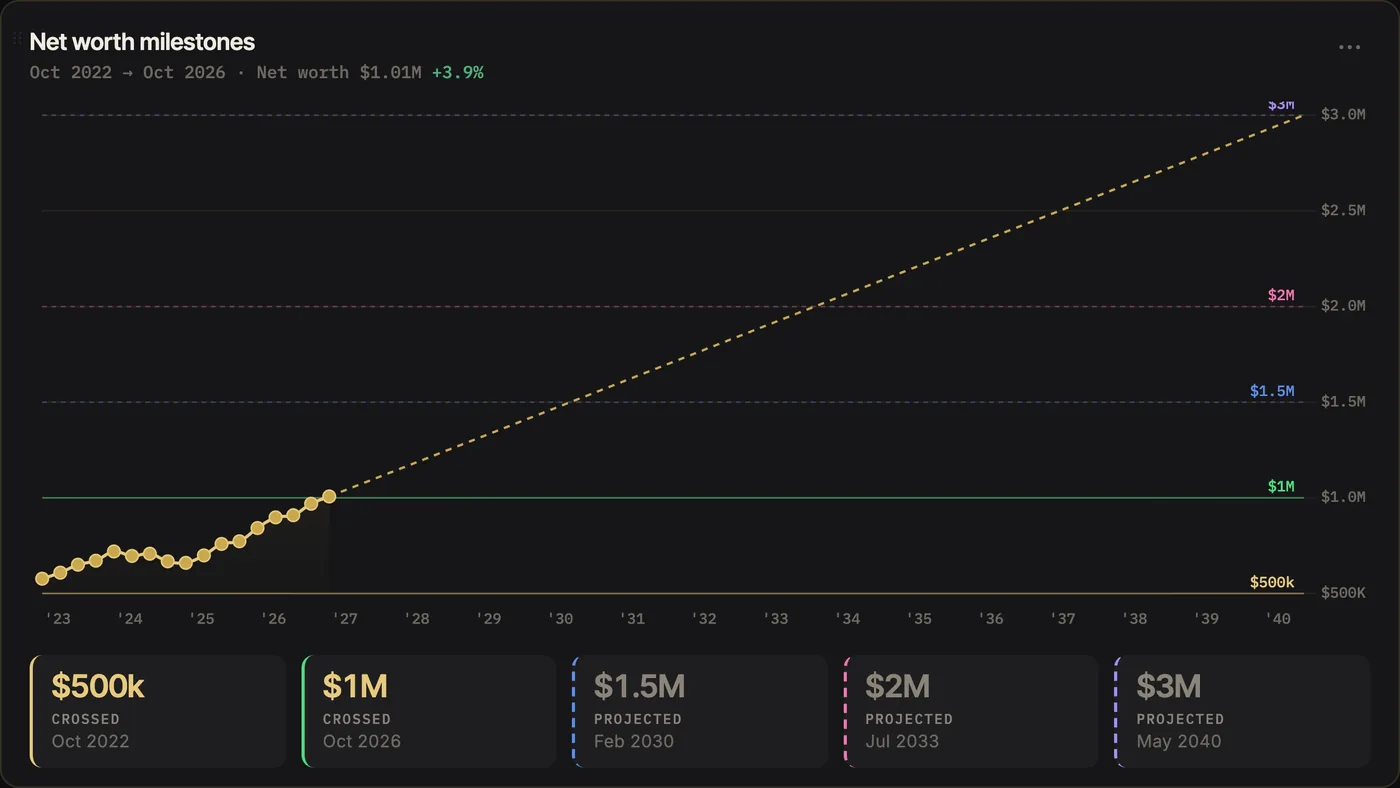Click the $1.0M y-axis label
Viewport: 1400px width, 788px height.
pyautogui.click(x=1343, y=497)
